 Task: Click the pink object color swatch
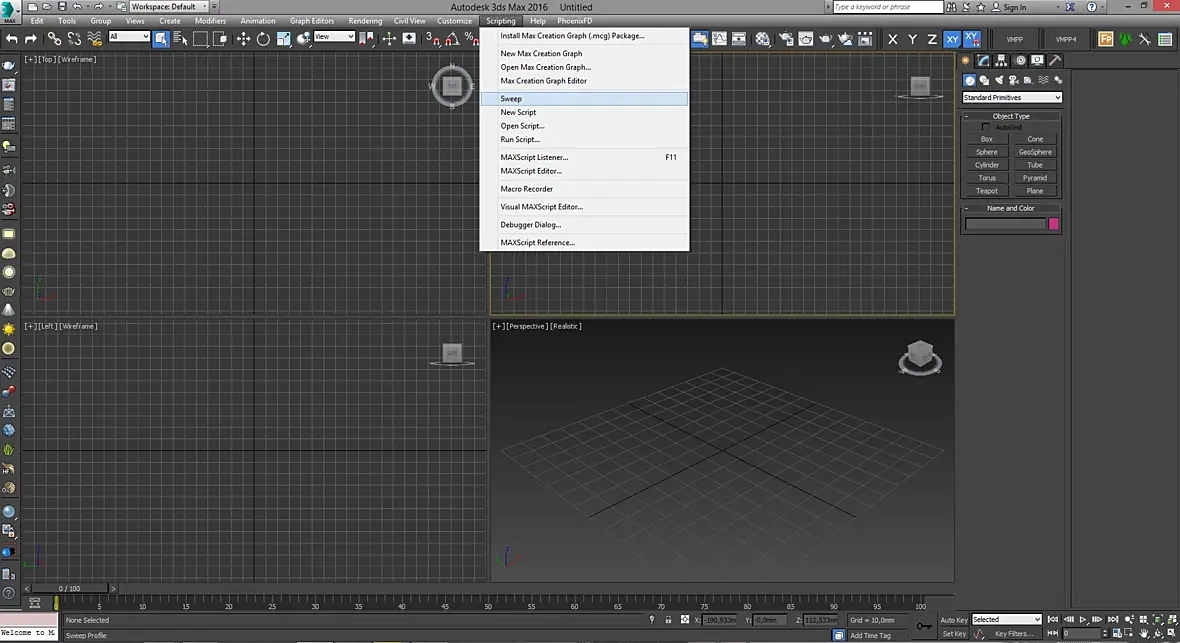pos(1054,224)
